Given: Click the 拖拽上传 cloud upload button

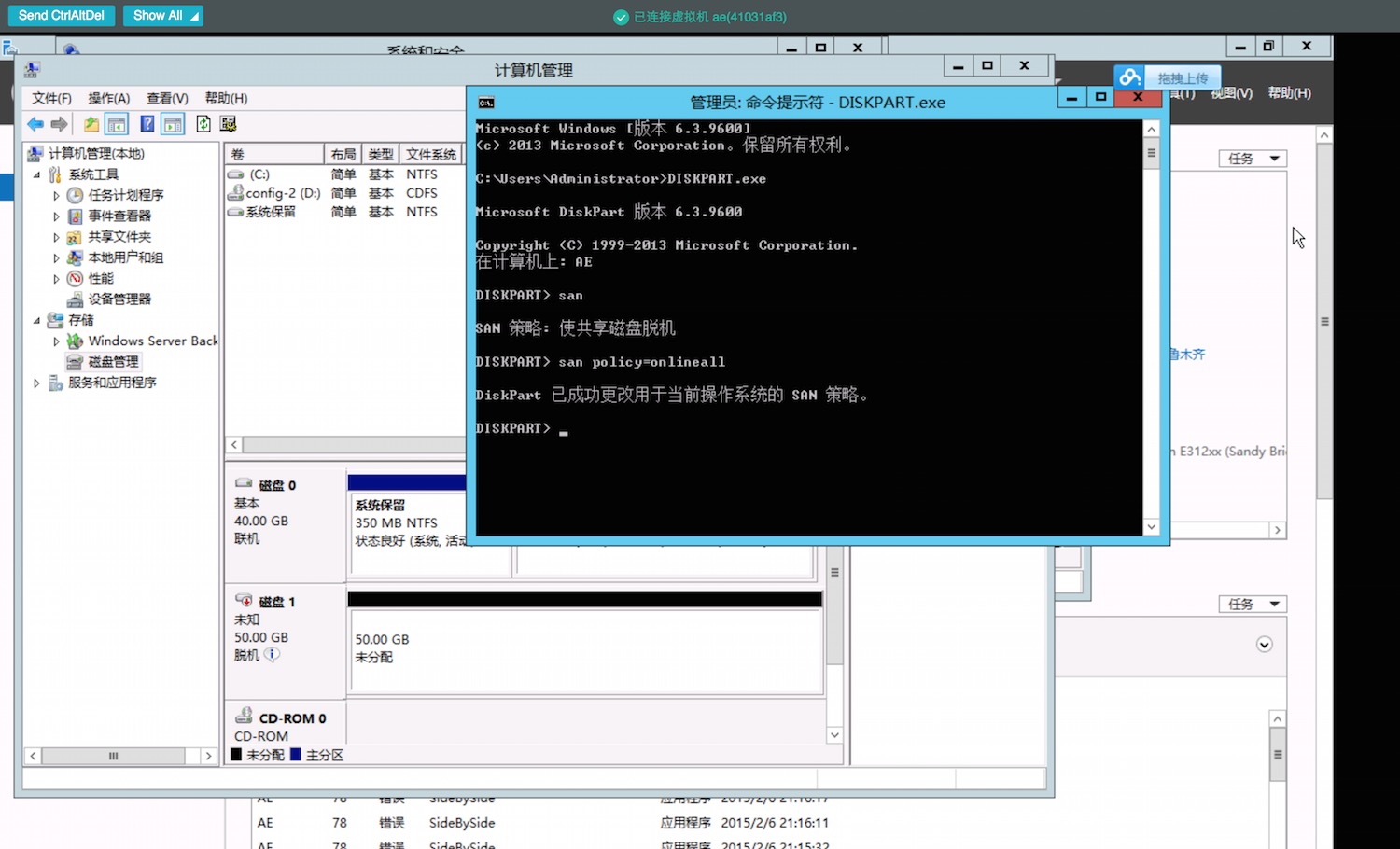Looking at the screenshot, I should coord(1168,78).
